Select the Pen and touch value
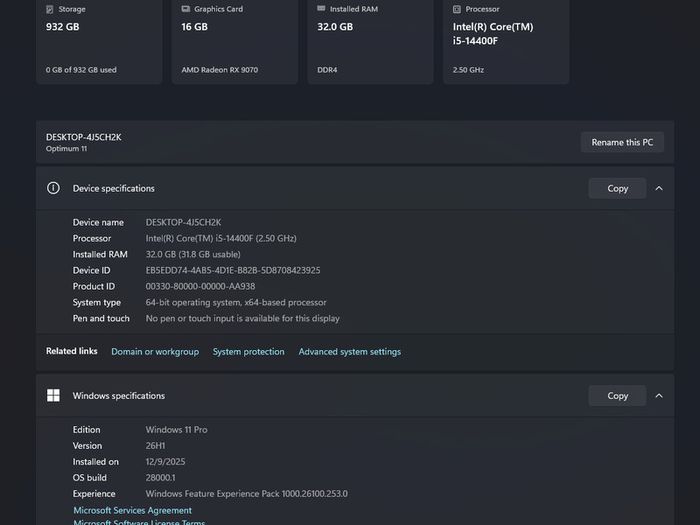 (x=242, y=318)
